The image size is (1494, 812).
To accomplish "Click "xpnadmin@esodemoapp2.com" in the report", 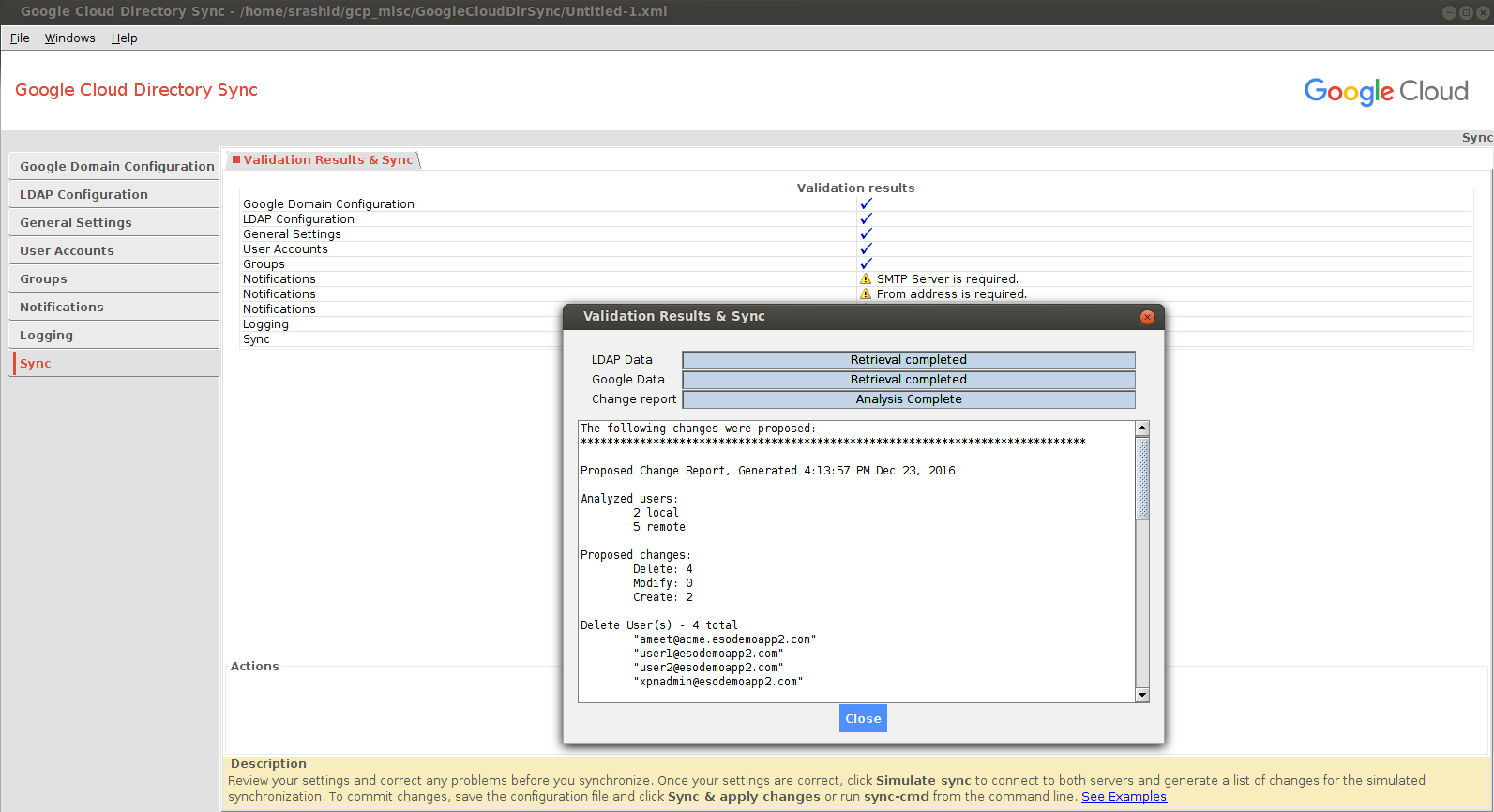I will tap(718, 682).
